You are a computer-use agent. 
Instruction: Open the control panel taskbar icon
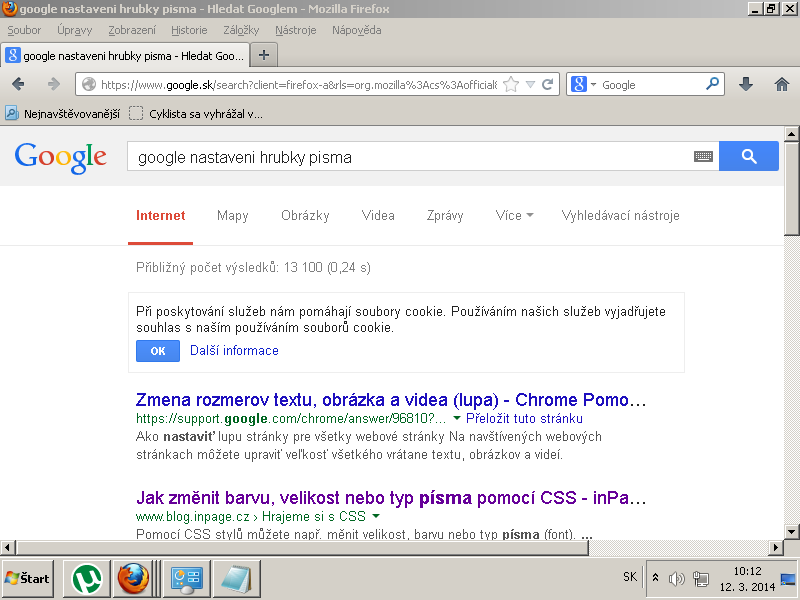[x=186, y=579]
